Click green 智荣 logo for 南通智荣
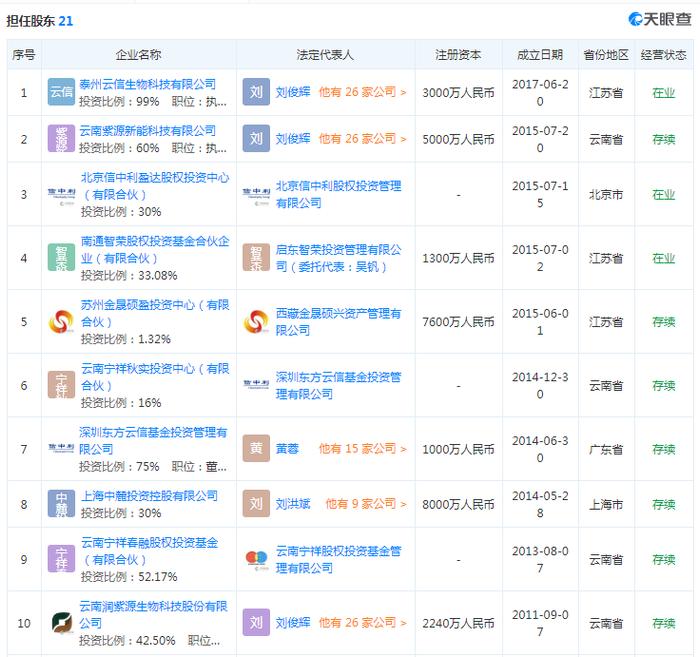Screen dimensions: 700x657 61,258
